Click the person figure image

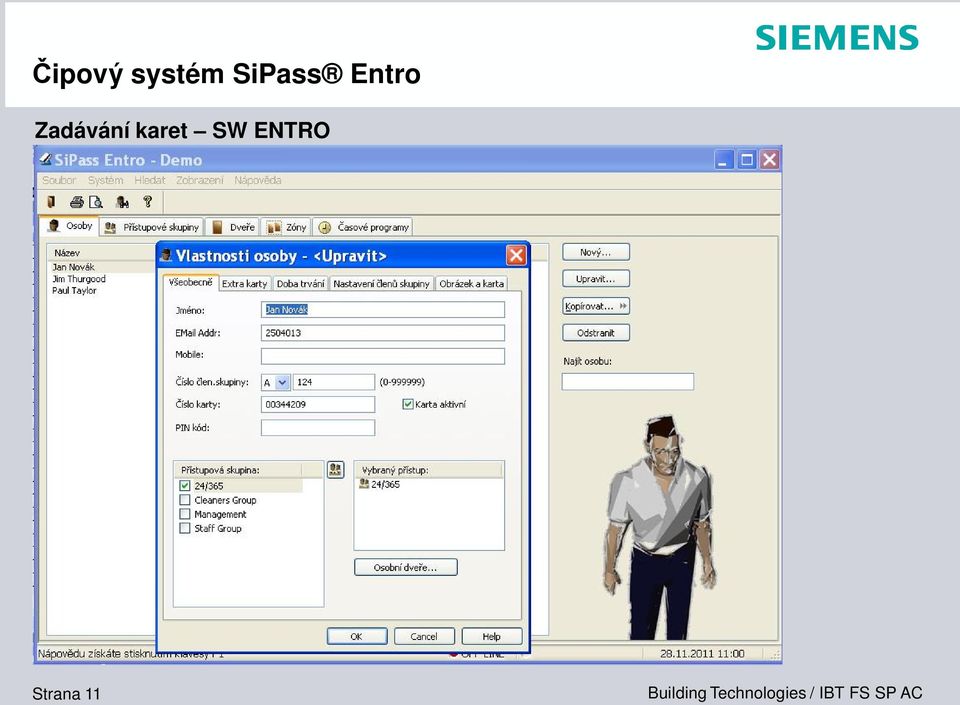point(660,526)
